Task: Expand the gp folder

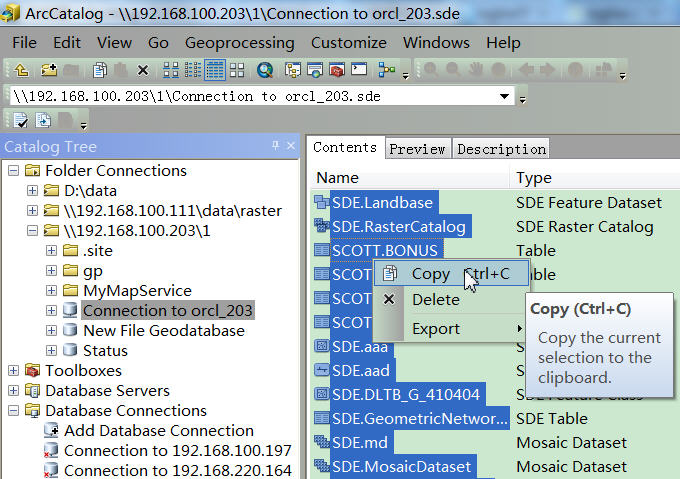Action: (51, 270)
